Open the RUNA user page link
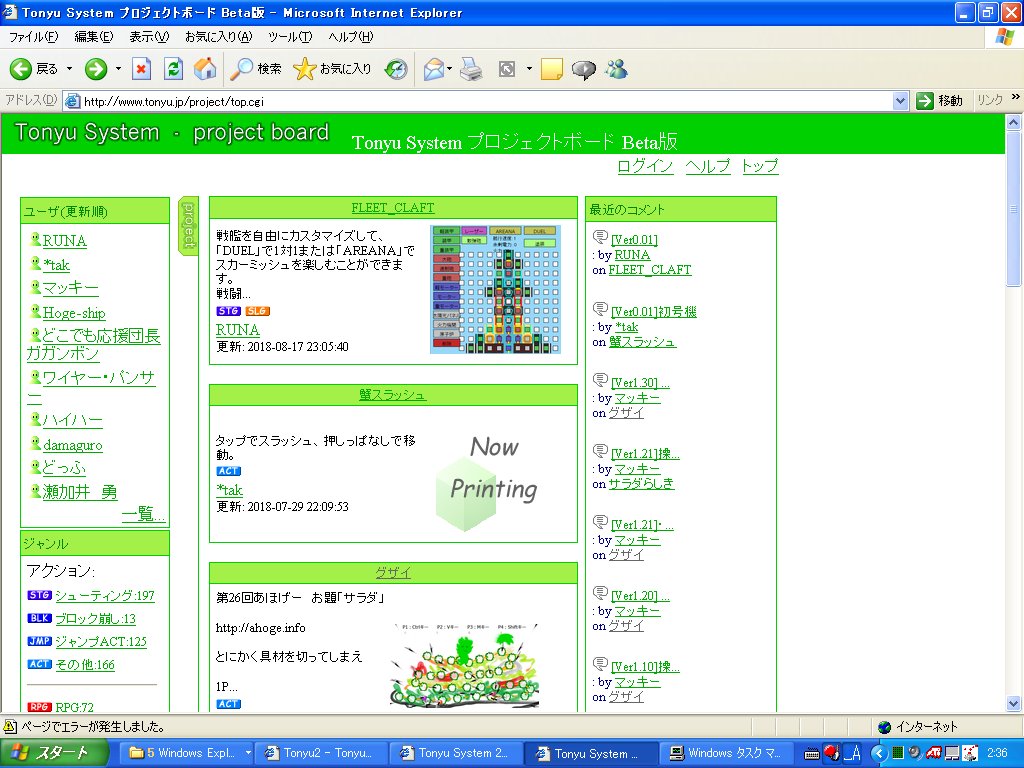The image size is (1024, 768). 65,240
